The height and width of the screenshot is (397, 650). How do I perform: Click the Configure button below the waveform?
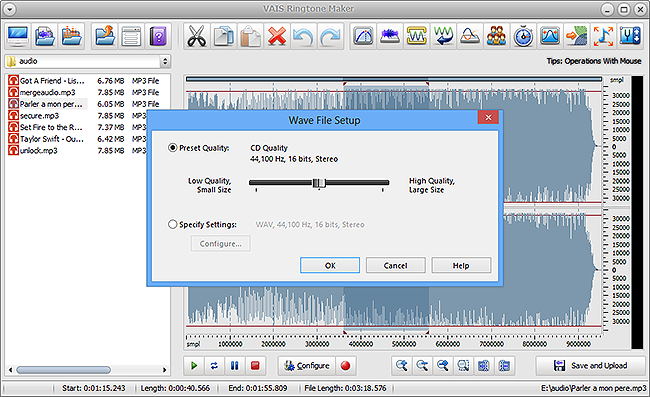click(307, 366)
